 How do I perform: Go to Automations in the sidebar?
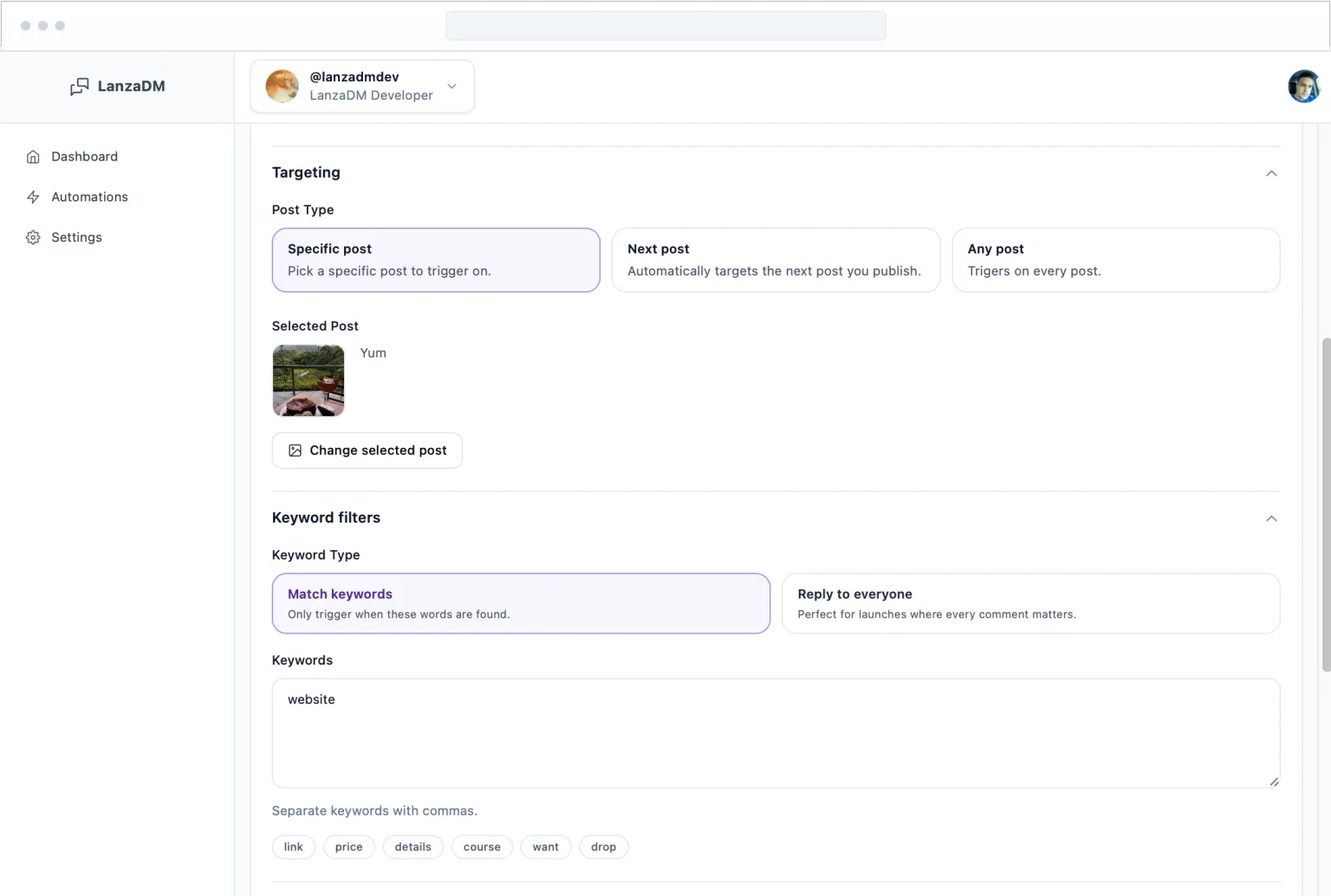[89, 198]
